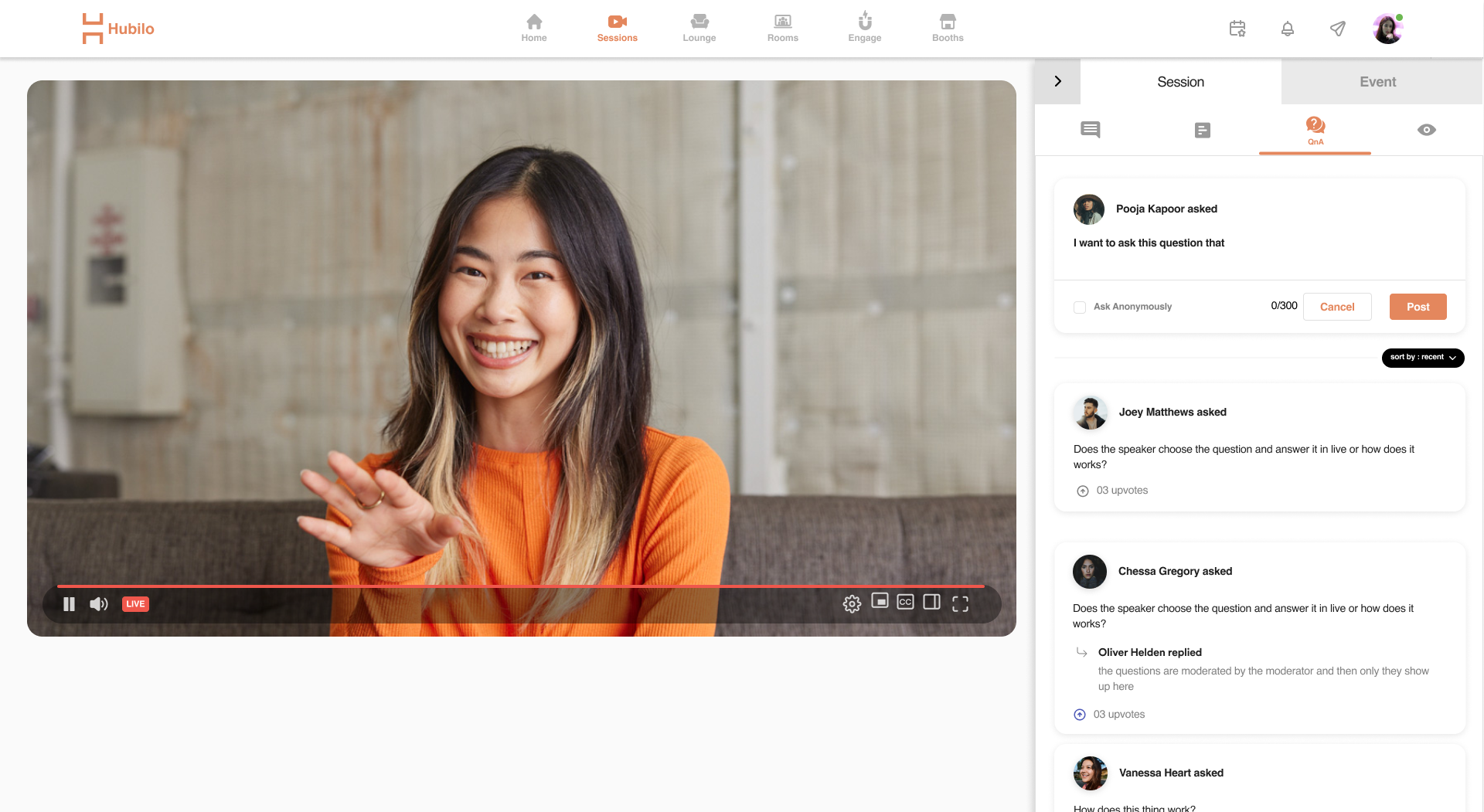Open the calendar schedule icon

(x=1237, y=29)
